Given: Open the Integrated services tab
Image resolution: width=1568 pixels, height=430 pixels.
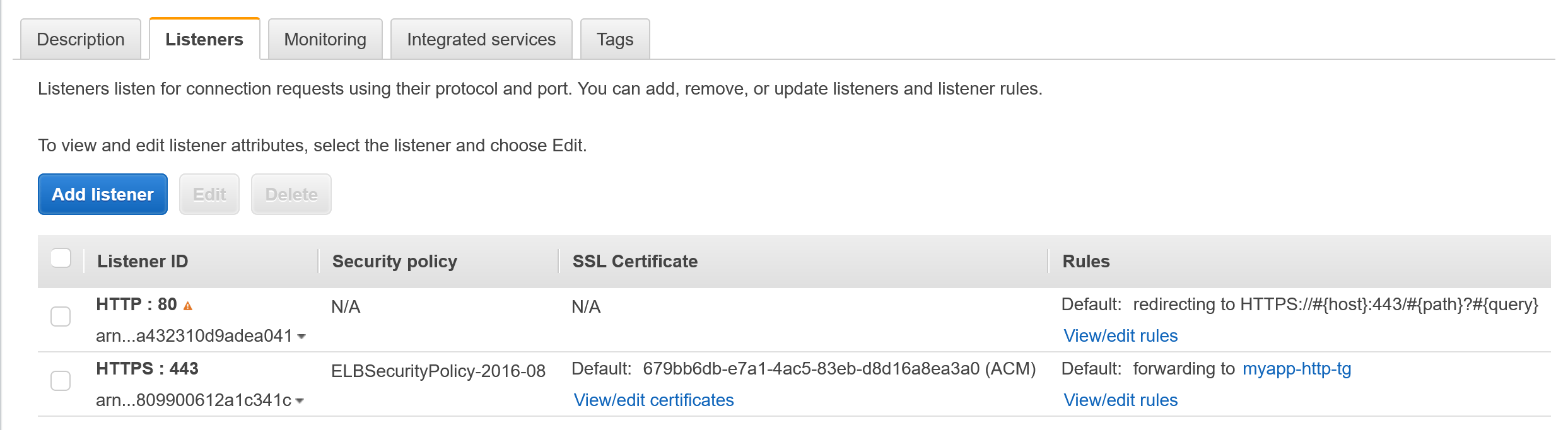Looking at the screenshot, I should pos(481,38).
